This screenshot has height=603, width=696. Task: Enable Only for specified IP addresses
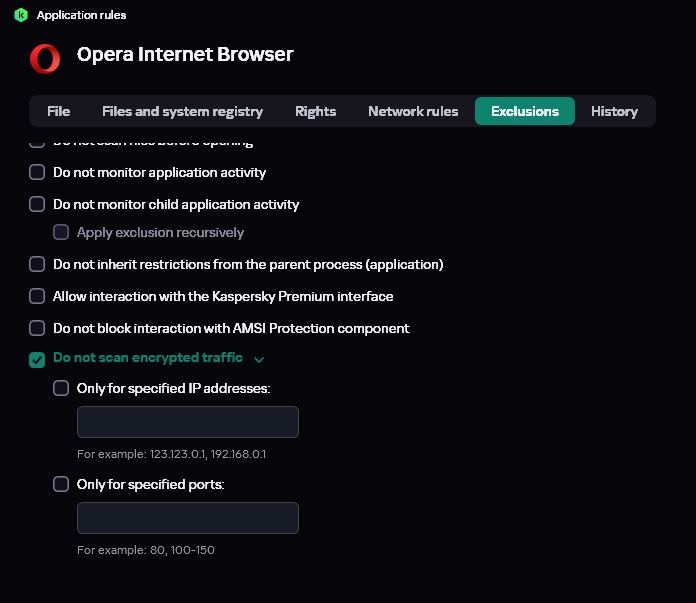(x=61, y=388)
